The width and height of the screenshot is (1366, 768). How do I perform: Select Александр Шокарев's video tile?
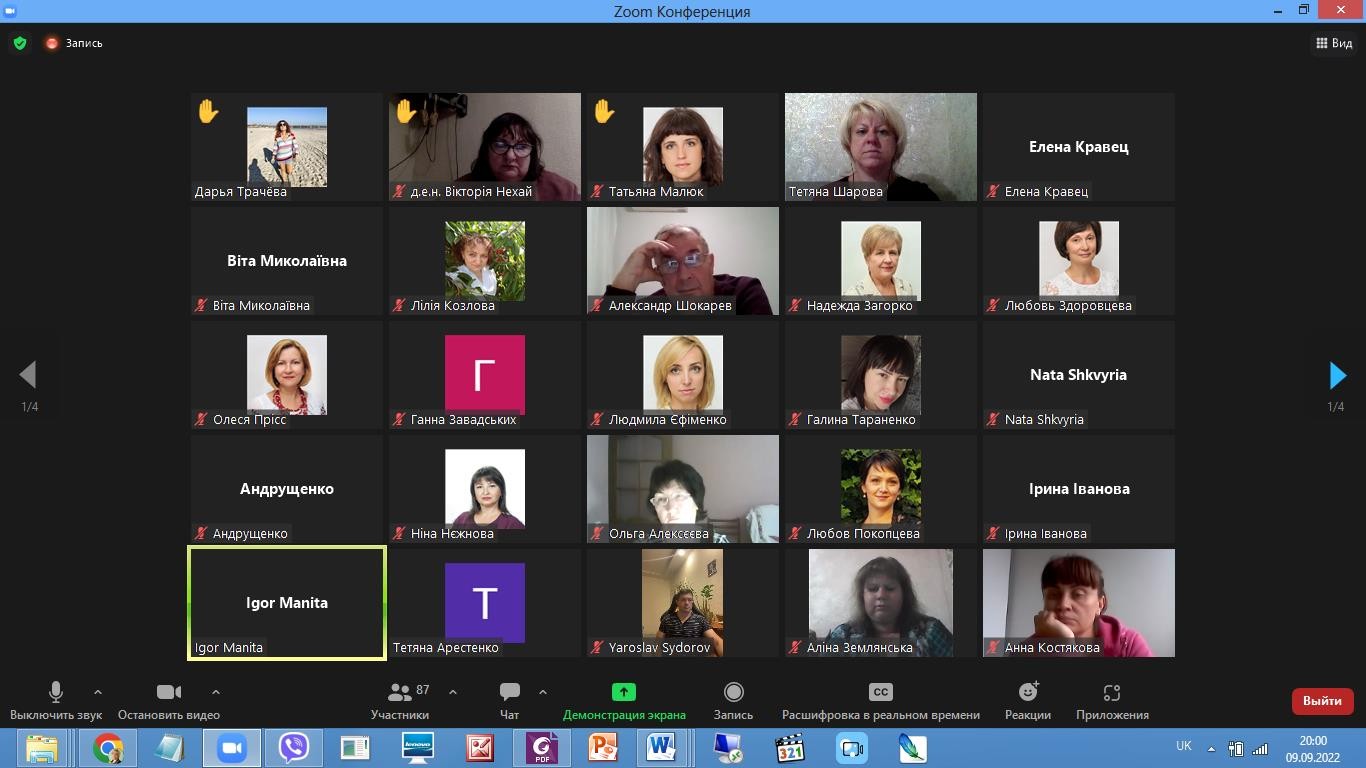tap(683, 261)
